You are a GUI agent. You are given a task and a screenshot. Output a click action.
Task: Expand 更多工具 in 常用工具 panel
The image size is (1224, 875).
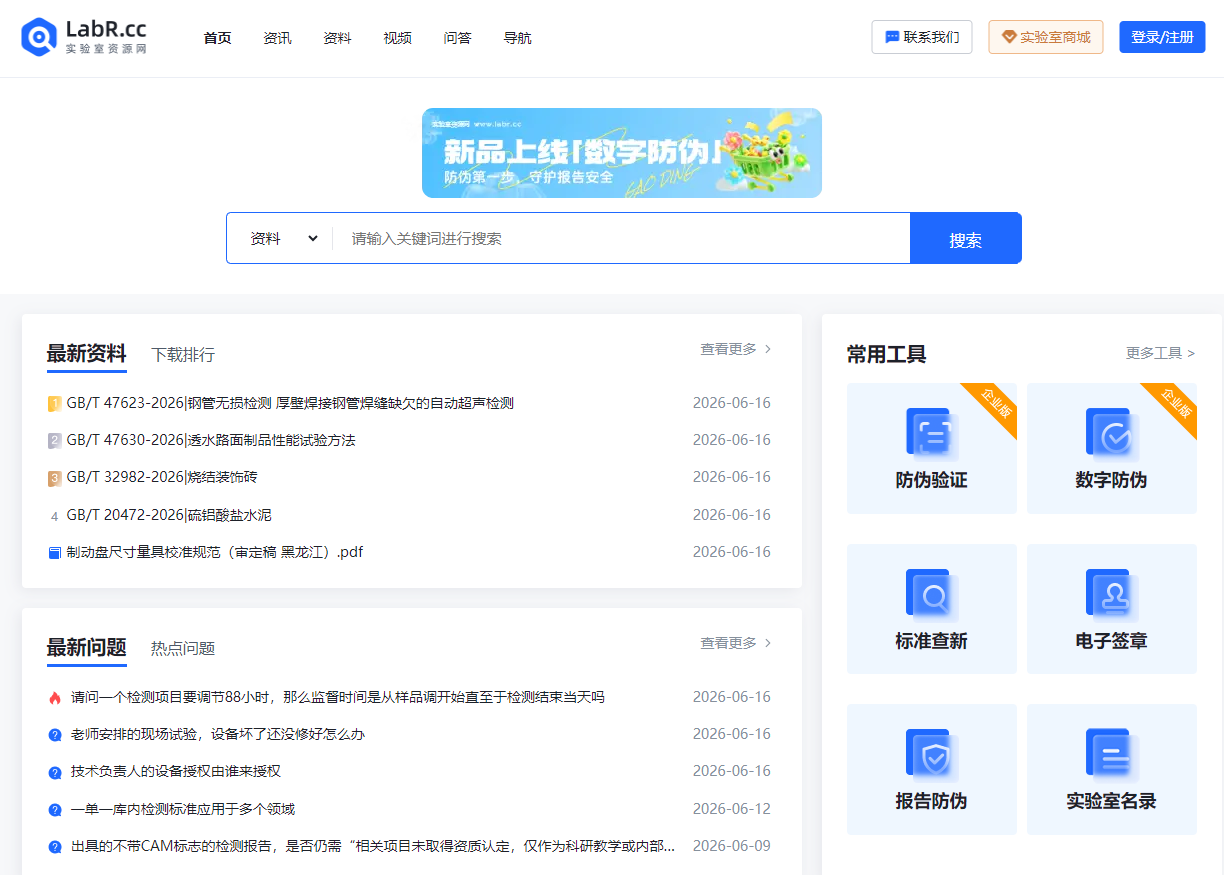tap(1160, 353)
